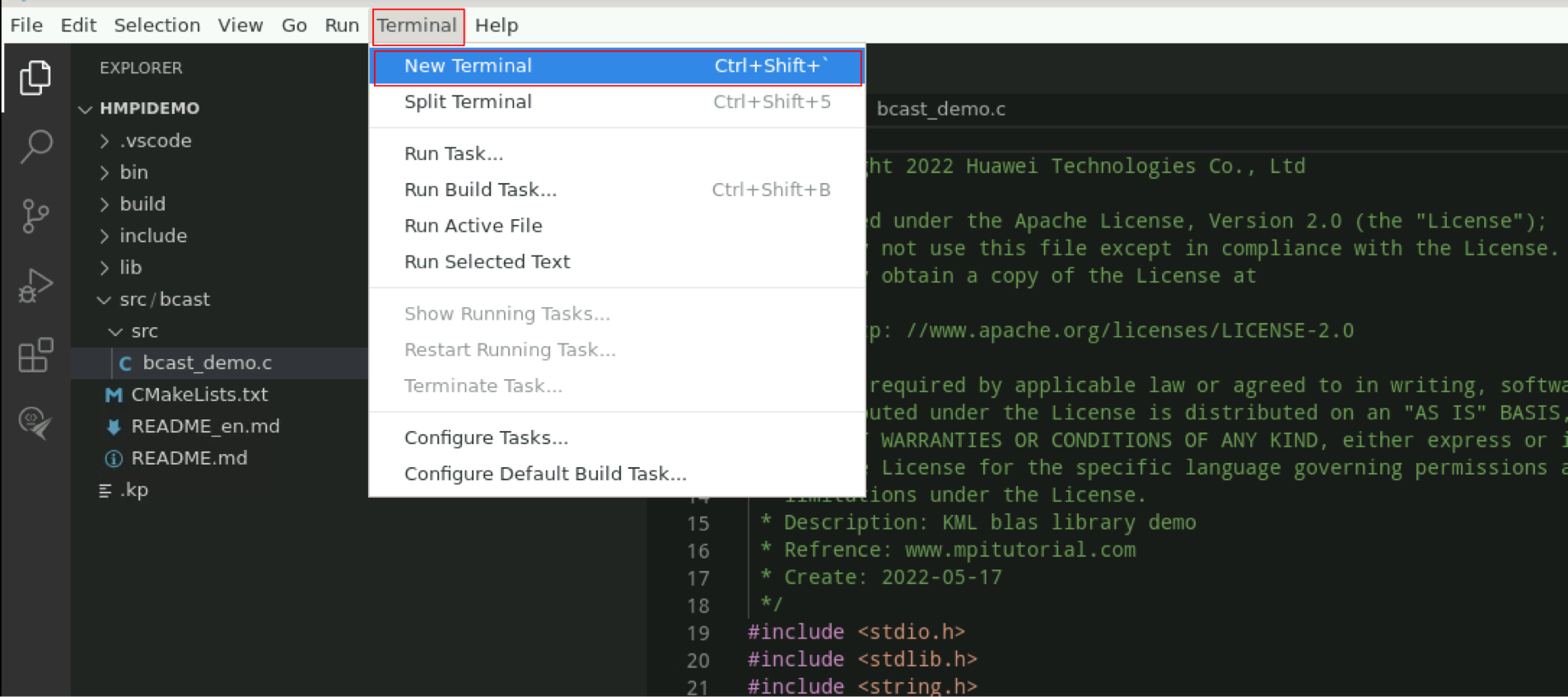Expand the include folder
Screen dimensions: 1568x697
pos(105,236)
